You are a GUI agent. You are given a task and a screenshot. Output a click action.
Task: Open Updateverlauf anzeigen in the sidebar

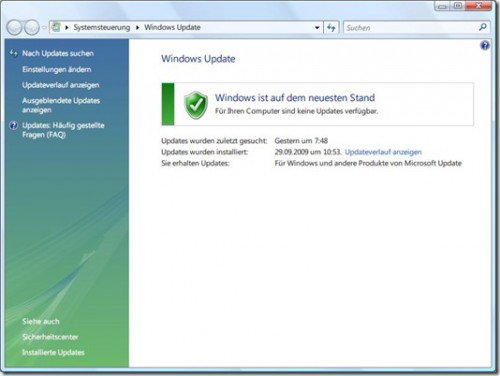[61, 85]
